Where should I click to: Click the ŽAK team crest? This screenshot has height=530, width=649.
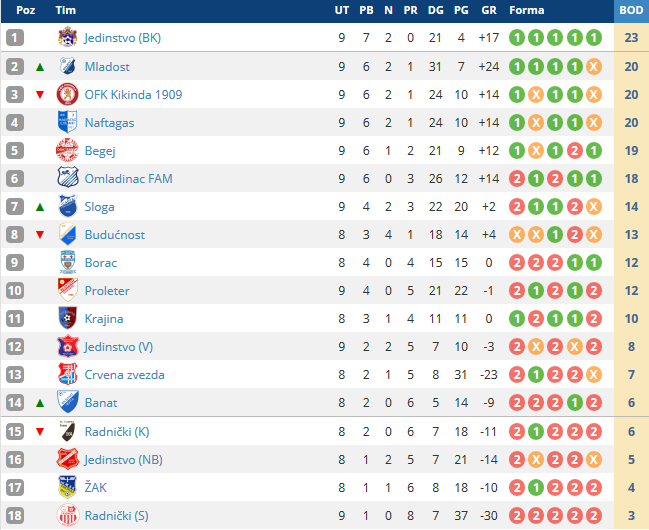(x=67, y=487)
